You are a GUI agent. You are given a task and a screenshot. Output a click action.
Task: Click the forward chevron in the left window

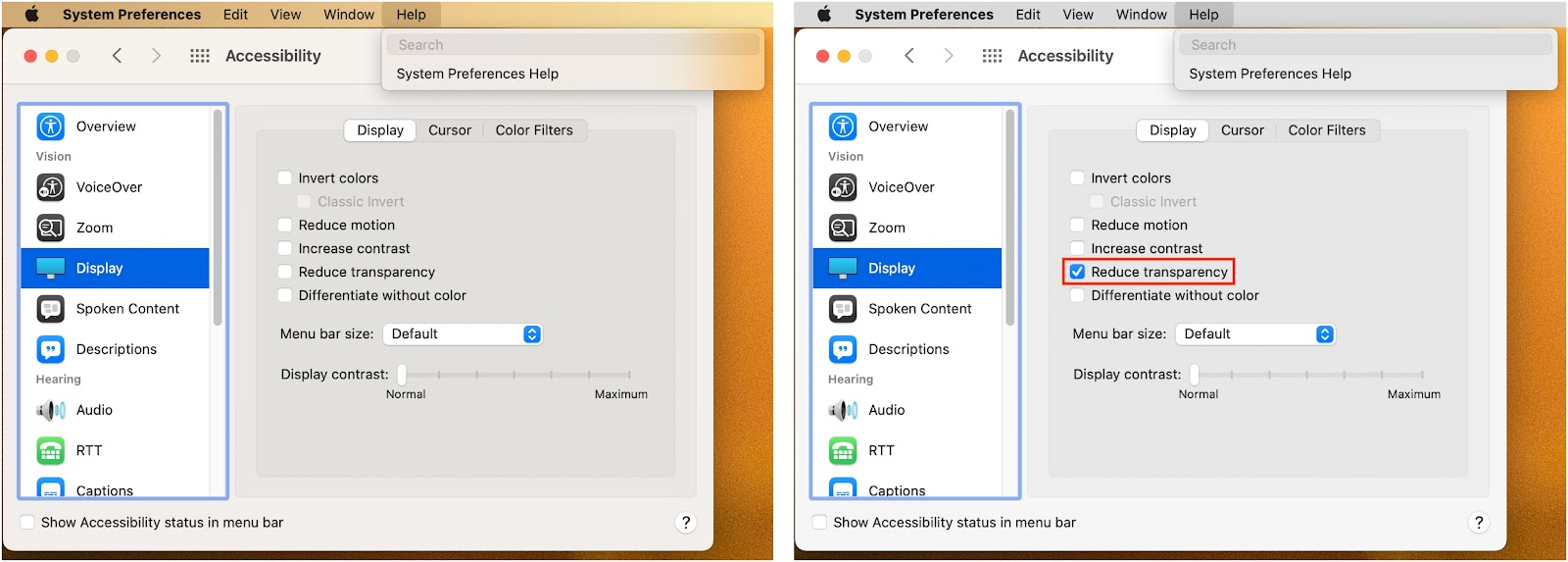tap(156, 56)
